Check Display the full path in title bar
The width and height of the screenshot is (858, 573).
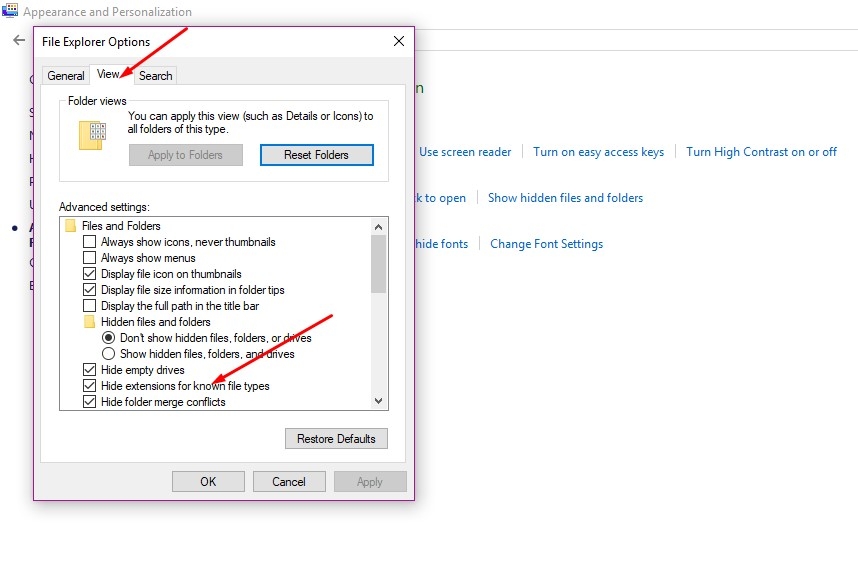[89, 305]
